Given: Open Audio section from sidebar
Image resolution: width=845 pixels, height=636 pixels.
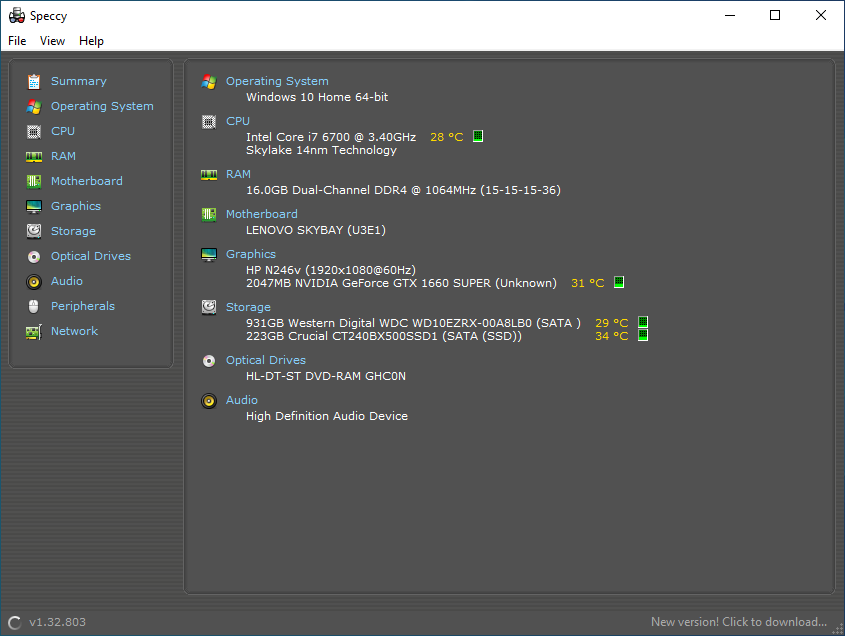Looking at the screenshot, I should click(x=67, y=281).
